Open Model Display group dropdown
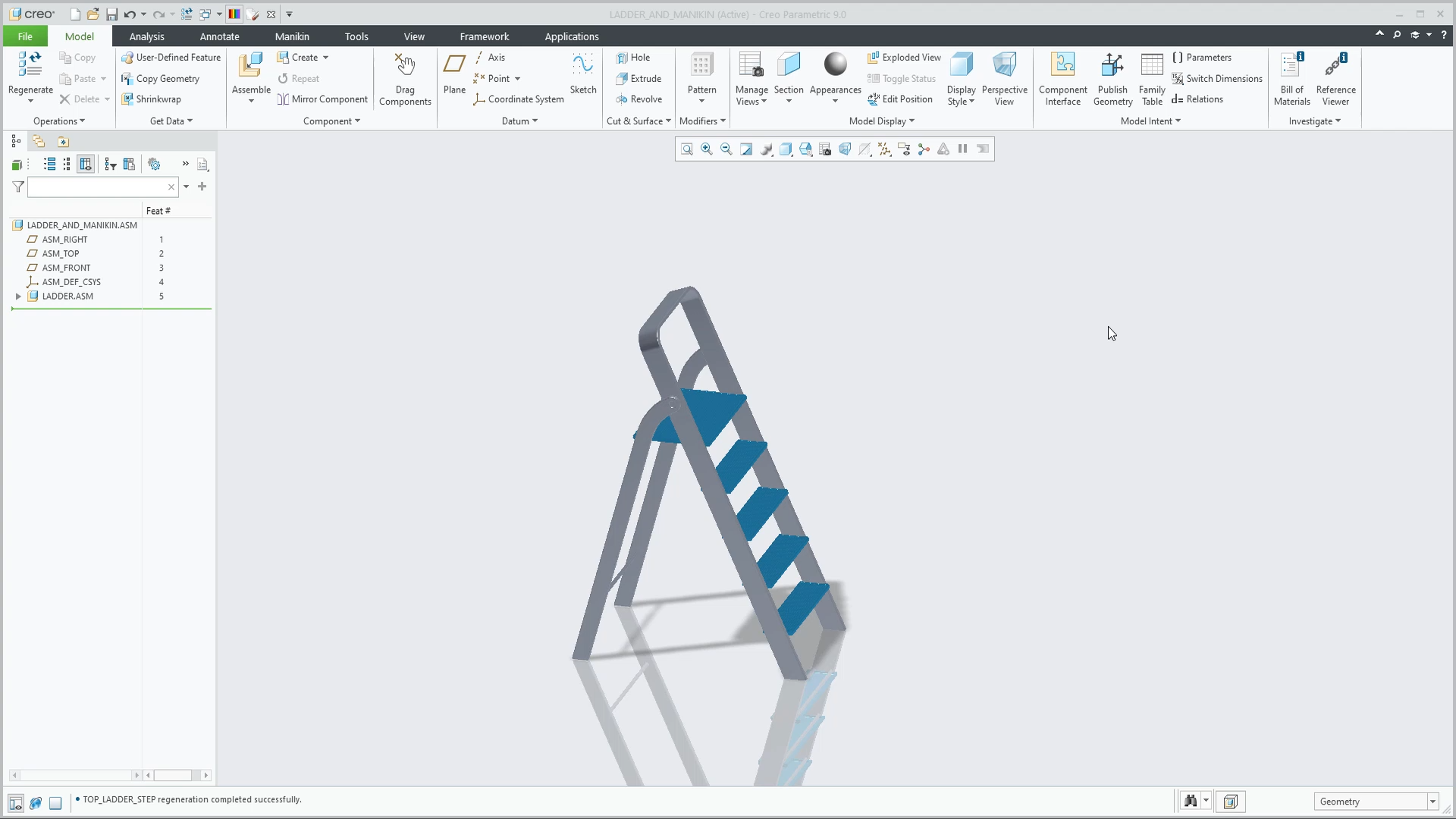Image resolution: width=1456 pixels, height=819 pixels. pyautogui.click(x=882, y=121)
